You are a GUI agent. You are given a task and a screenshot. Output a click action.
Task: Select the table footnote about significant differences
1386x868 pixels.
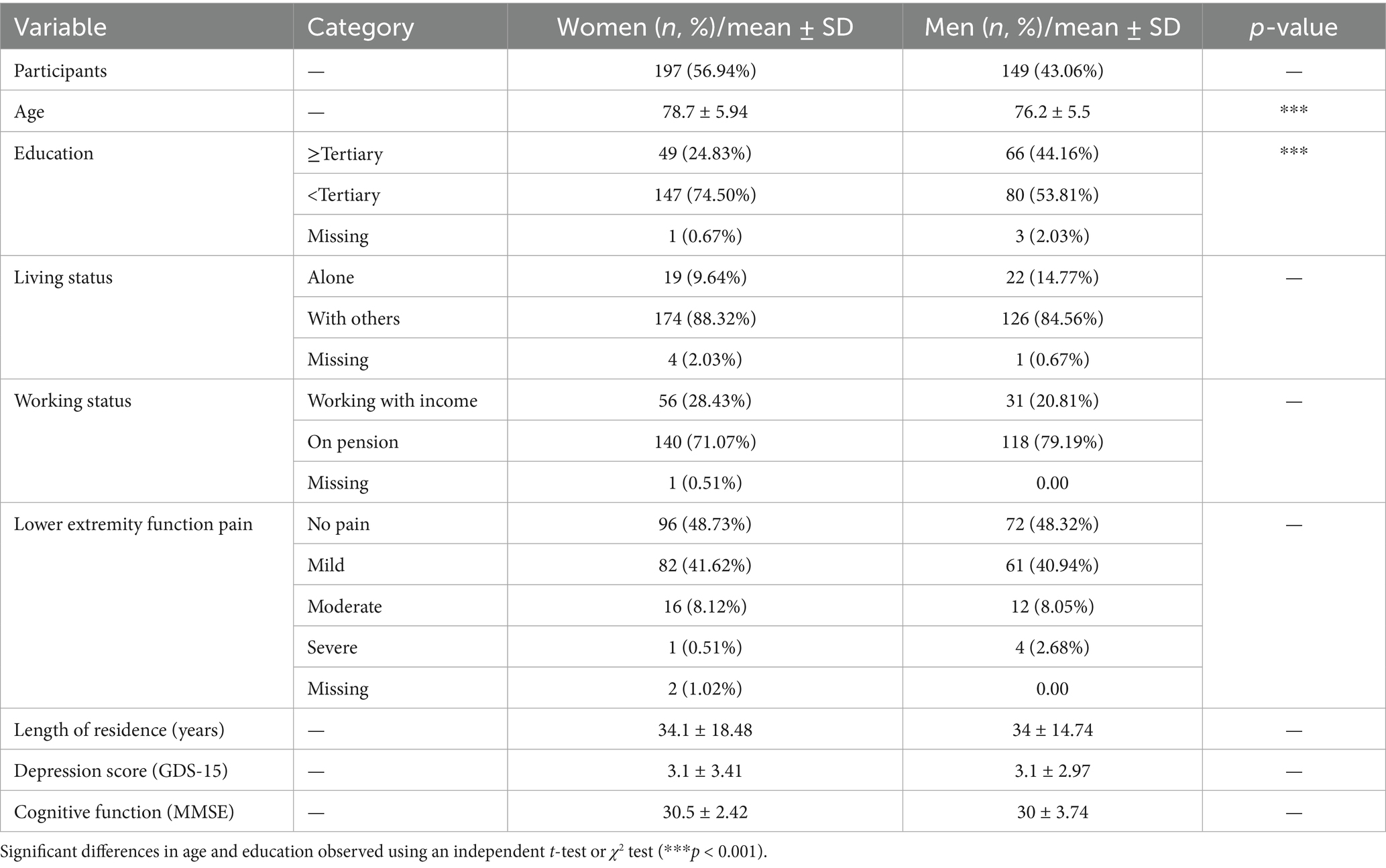click(x=384, y=852)
